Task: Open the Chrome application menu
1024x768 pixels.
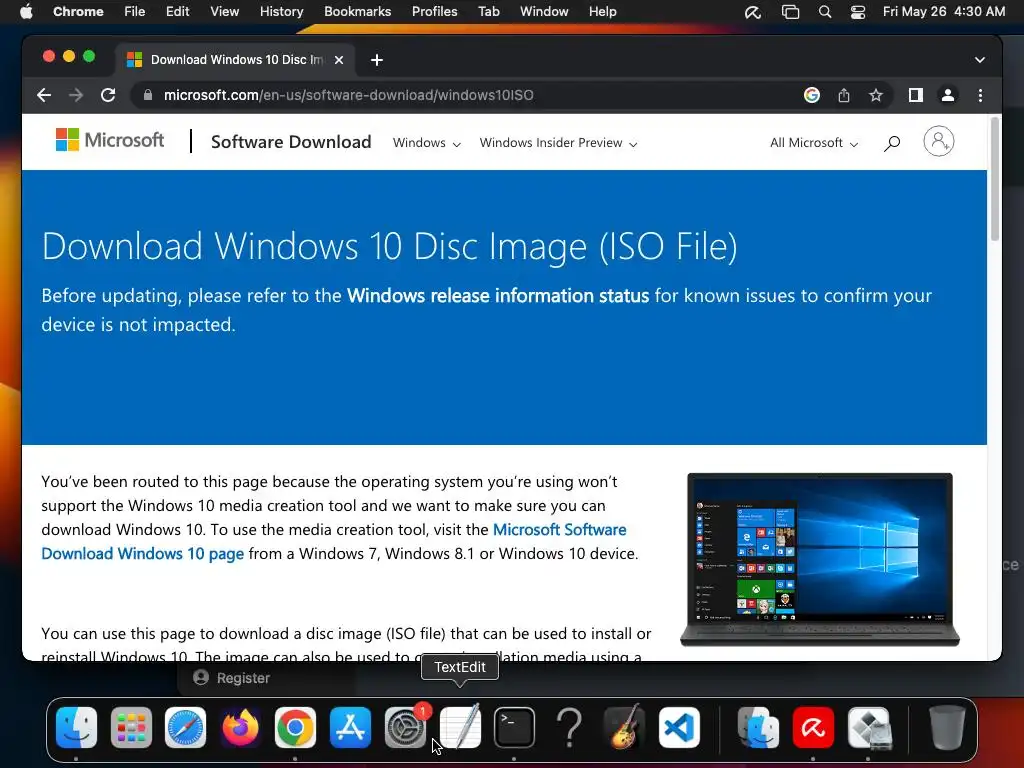Action: pyautogui.click(x=78, y=12)
